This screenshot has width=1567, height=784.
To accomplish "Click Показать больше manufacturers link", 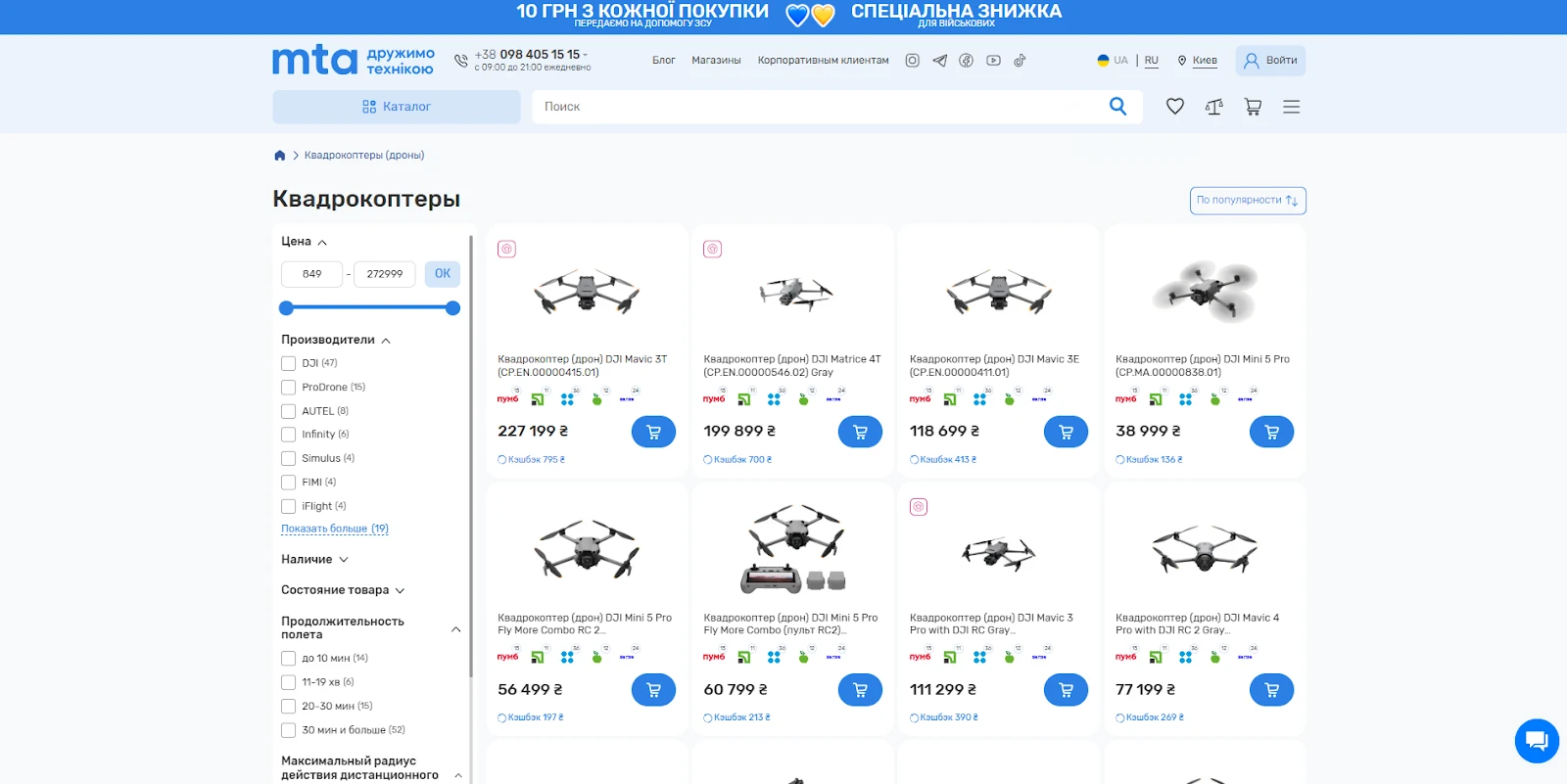I will tap(334, 529).
